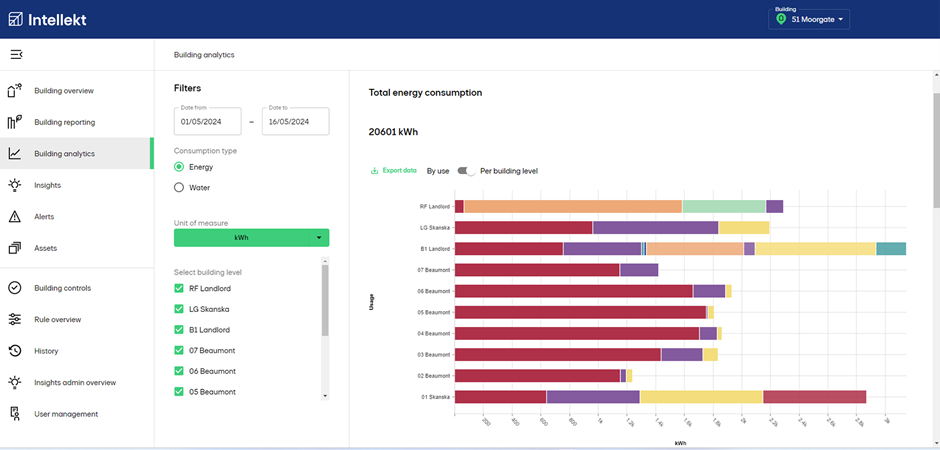Image resolution: width=940 pixels, height=450 pixels.
Task: Click the Building reporting icon
Action: click(15, 123)
